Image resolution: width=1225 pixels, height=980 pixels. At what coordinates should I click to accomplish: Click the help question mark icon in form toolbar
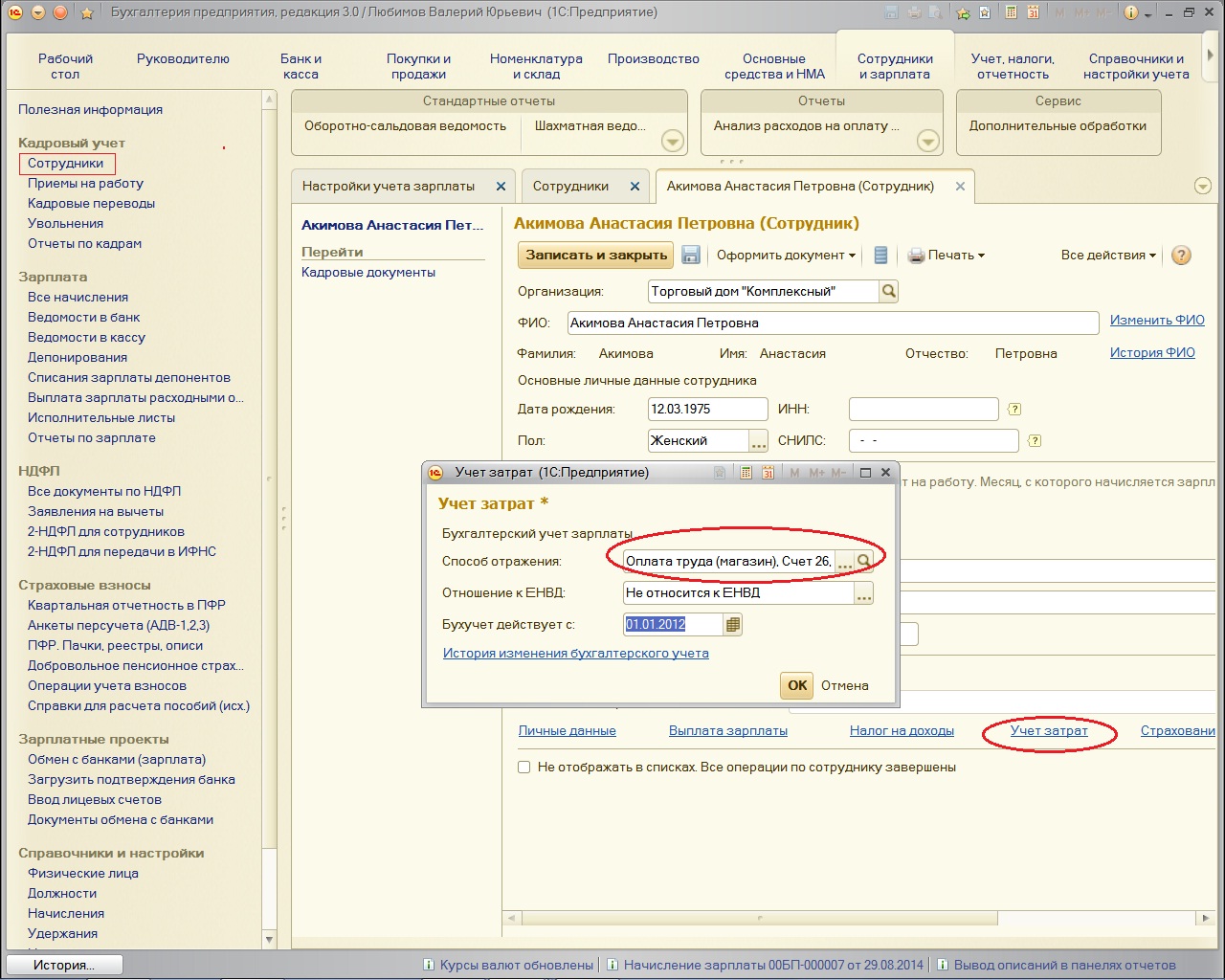point(1181,255)
